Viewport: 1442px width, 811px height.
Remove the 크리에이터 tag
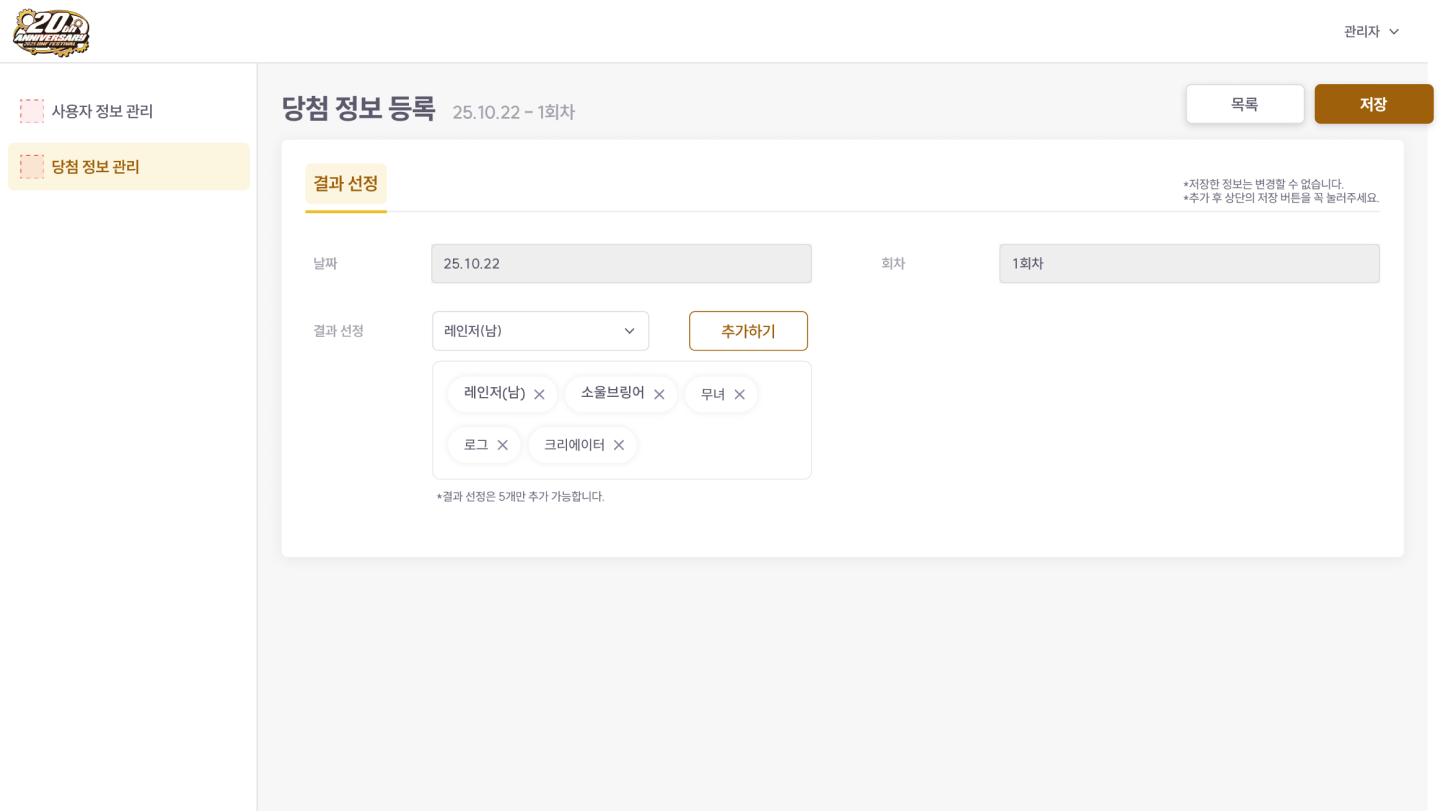point(619,445)
